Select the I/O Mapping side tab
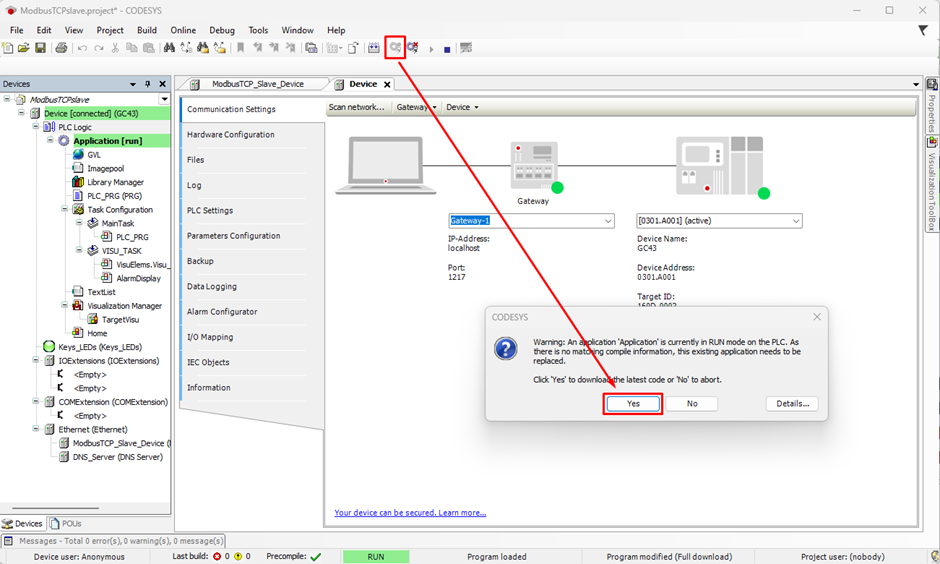 pos(210,337)
